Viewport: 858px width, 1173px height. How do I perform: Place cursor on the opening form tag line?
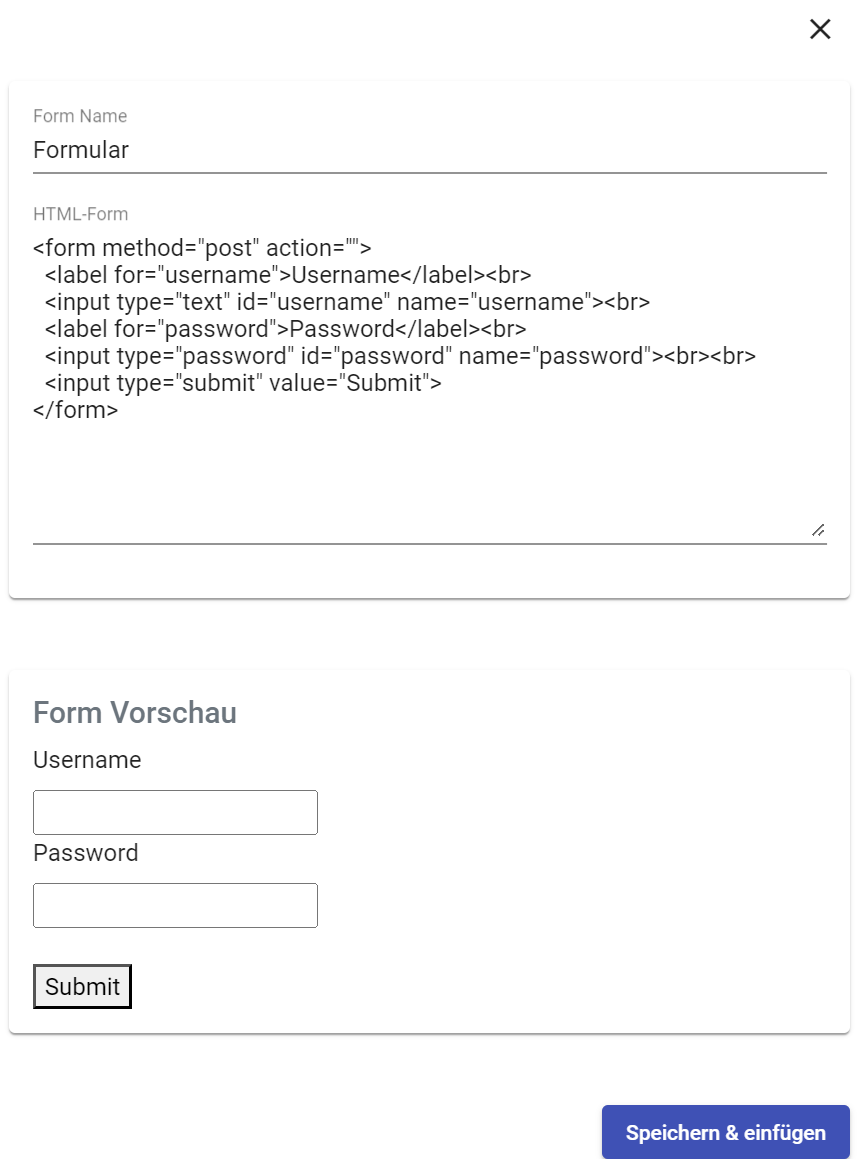(202, 247)
